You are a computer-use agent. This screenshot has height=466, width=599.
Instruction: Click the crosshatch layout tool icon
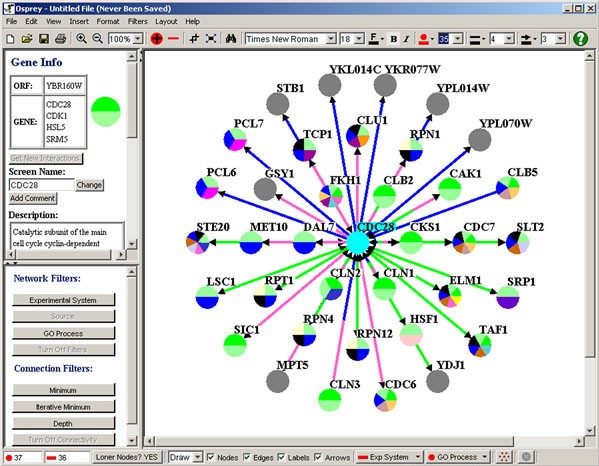[x=194, y=39]
